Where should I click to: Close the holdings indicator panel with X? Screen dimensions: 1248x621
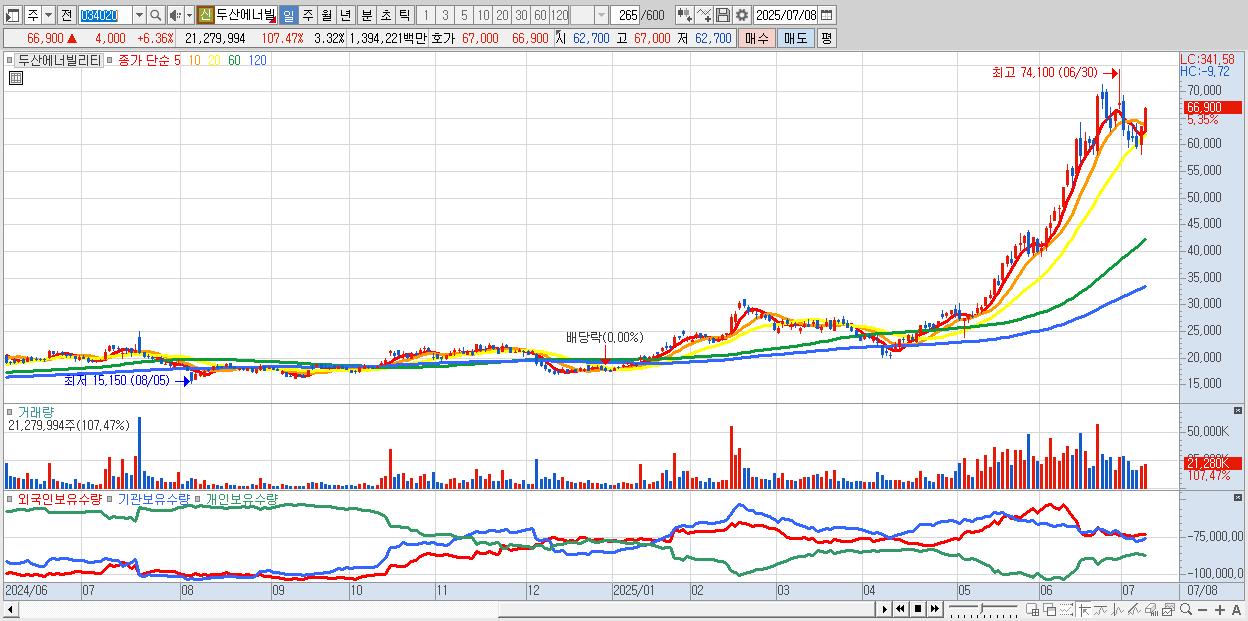(1239, 498)
